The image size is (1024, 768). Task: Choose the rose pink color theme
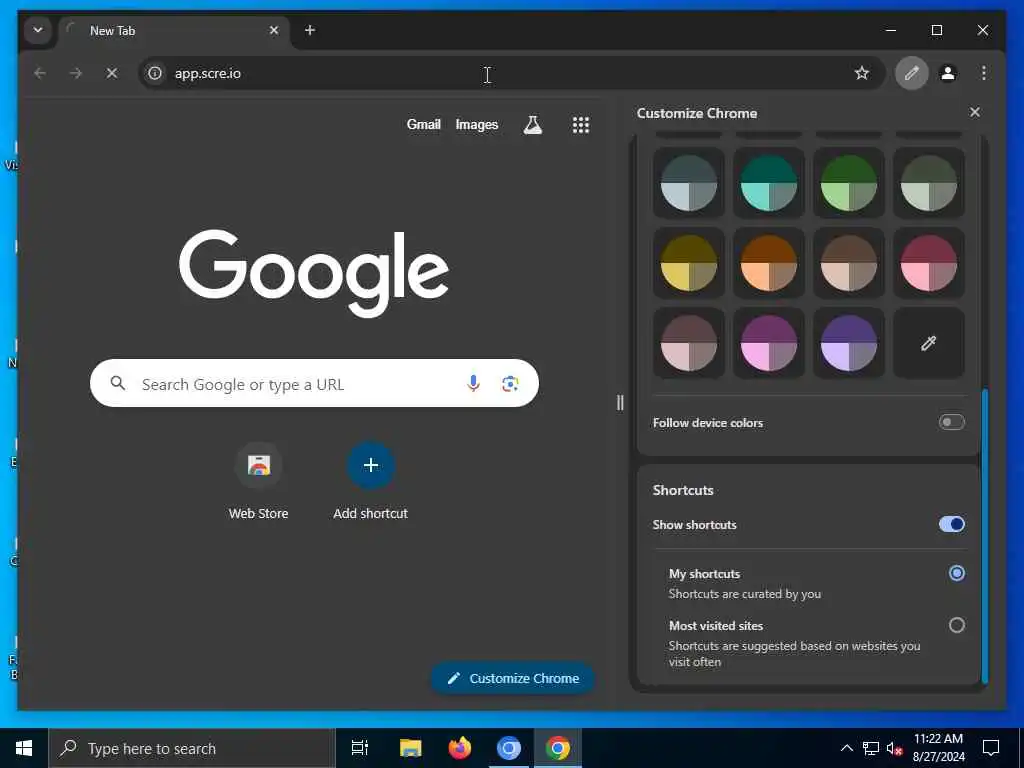point(929,263)
